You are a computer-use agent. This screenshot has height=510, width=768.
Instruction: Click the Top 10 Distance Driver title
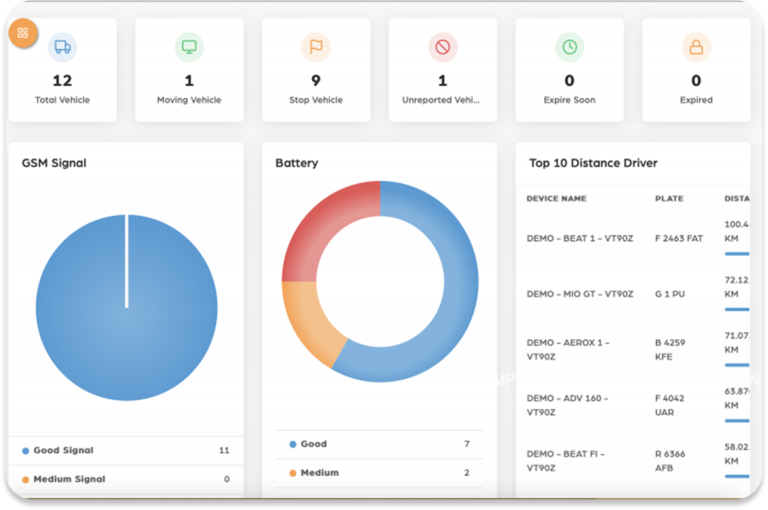pyautogui.click(x=593, y=163)
